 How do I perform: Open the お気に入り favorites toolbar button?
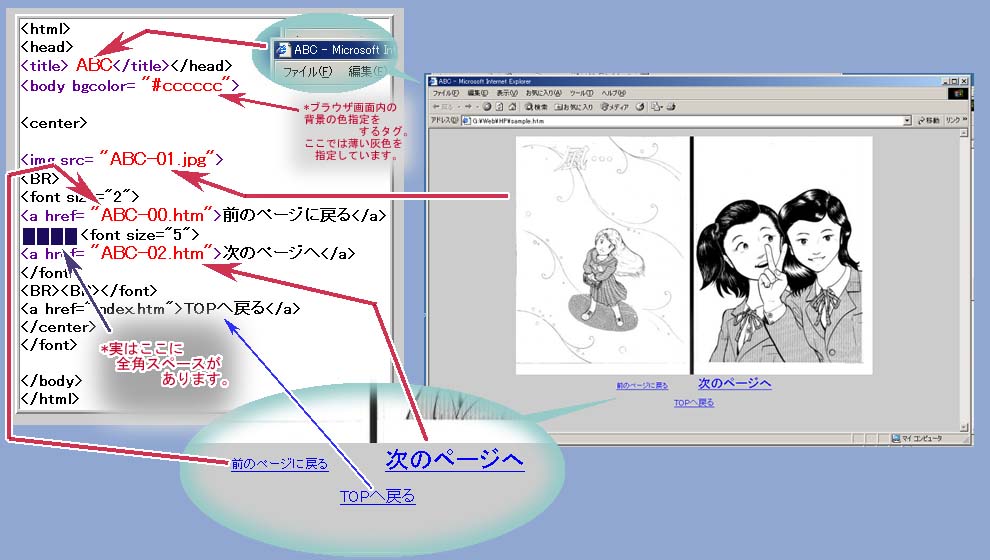click(573, 107)
